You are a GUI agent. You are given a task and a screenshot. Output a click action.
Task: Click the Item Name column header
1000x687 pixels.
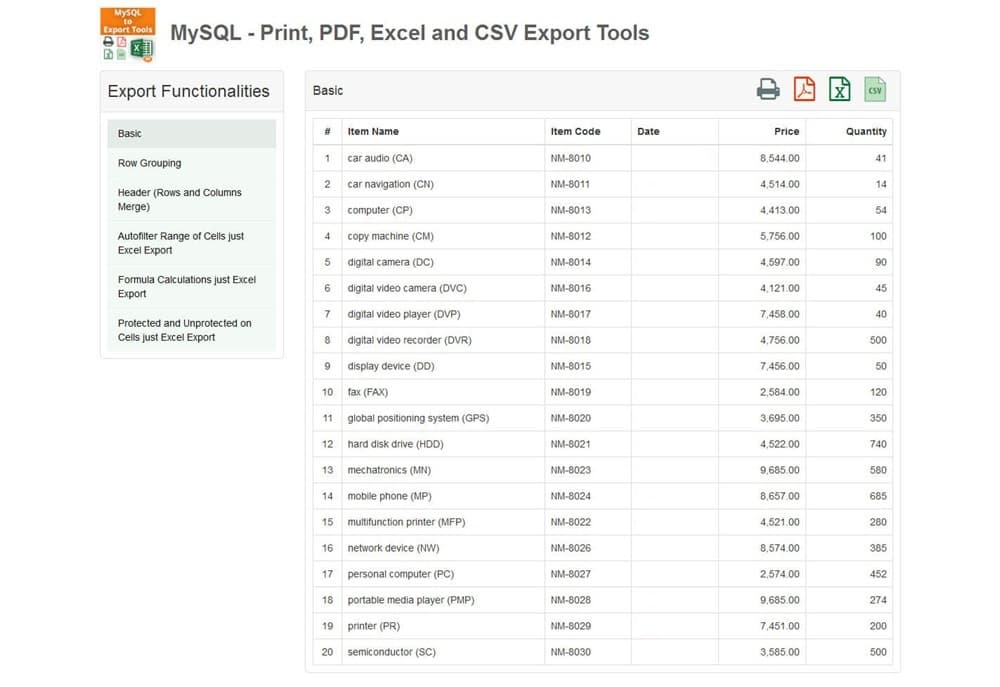click(373, 132)
